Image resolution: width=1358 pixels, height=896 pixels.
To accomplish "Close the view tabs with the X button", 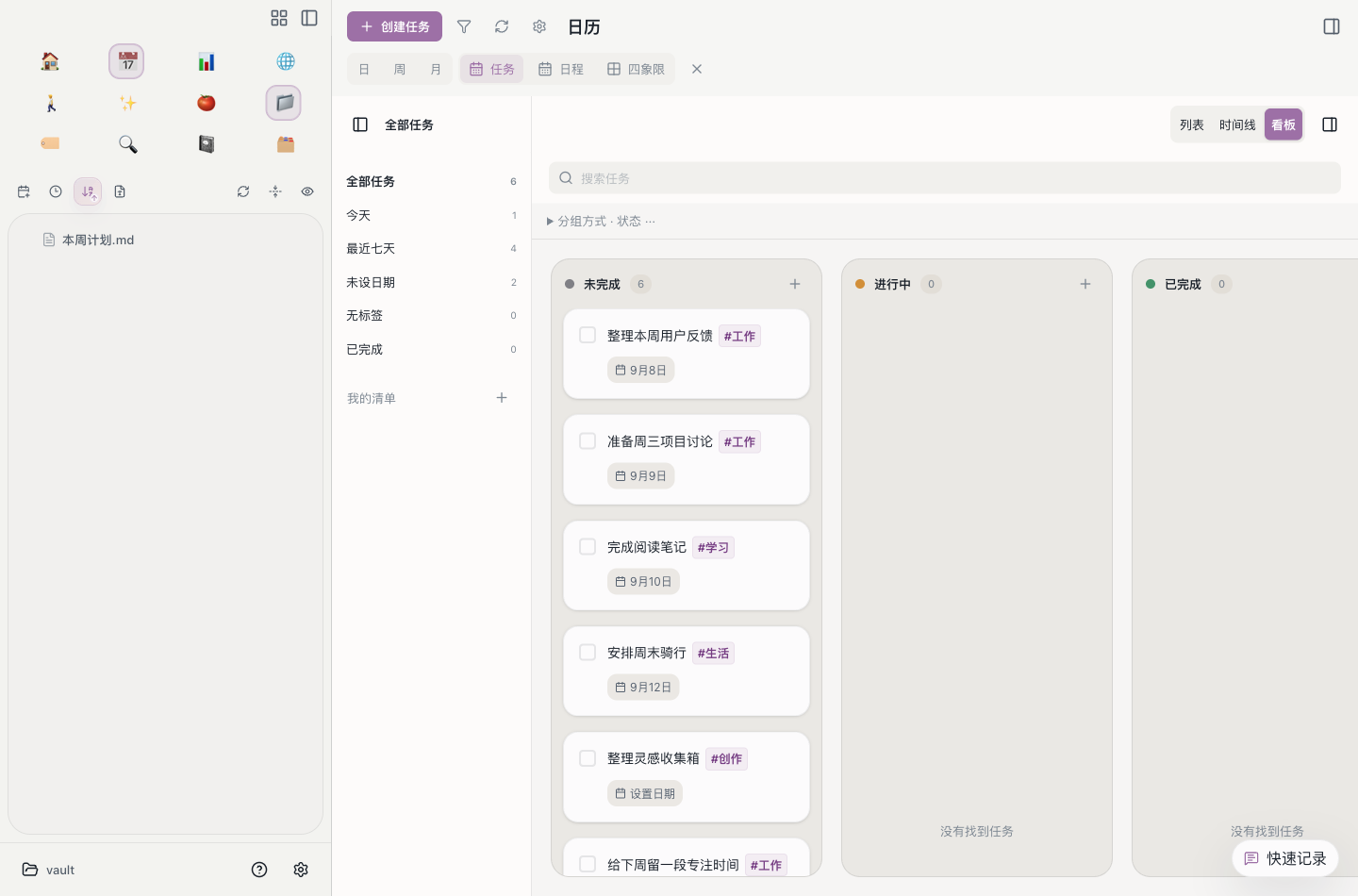I will (x=697, y=69).
